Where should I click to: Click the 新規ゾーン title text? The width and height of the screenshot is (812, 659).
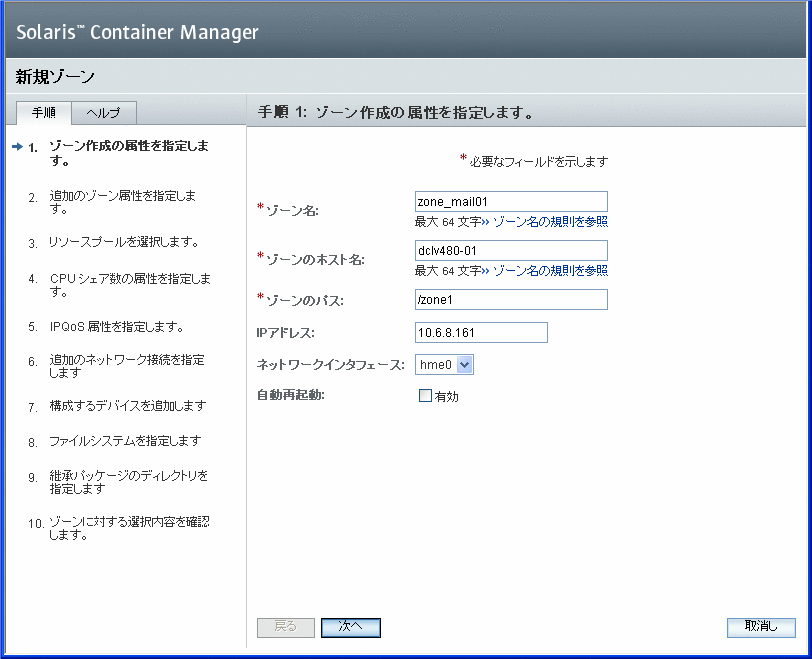point(55,77)
